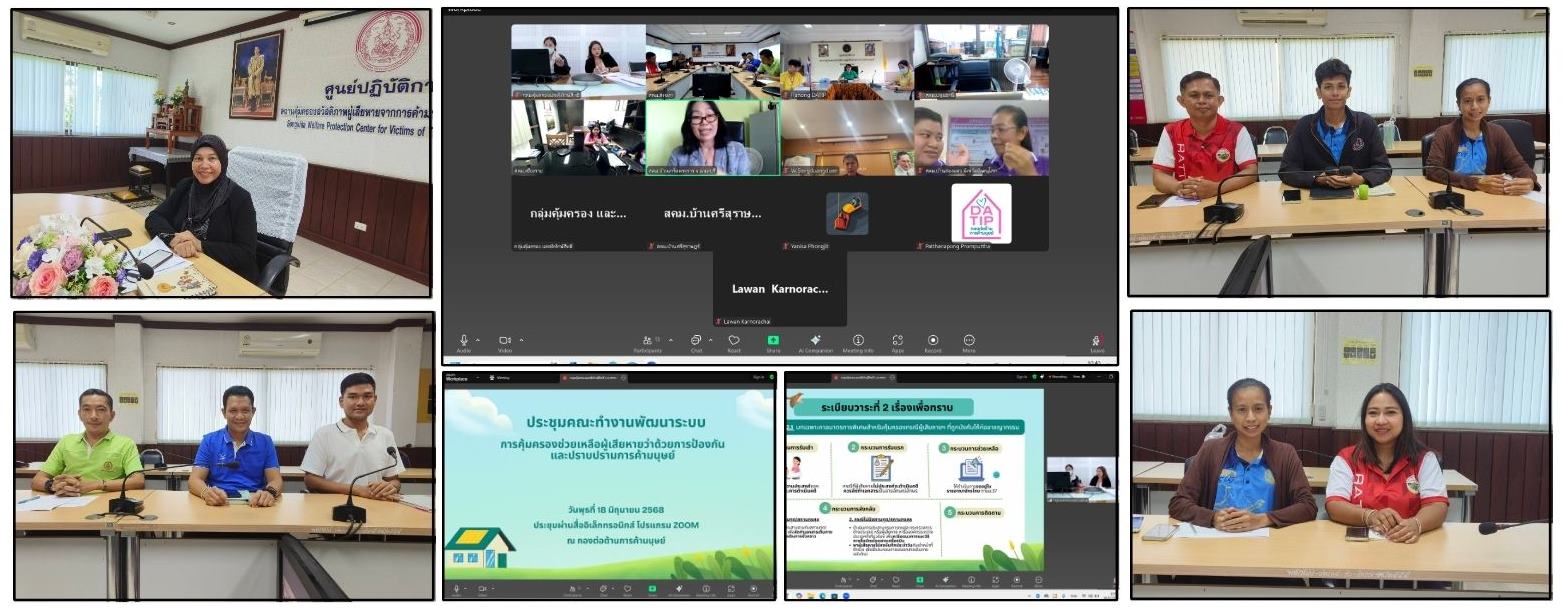The width and height of the screenshot is (1563, 613).
Task: Open Apps in the gallery Zoom window
Action: click(x=897, y=342)
